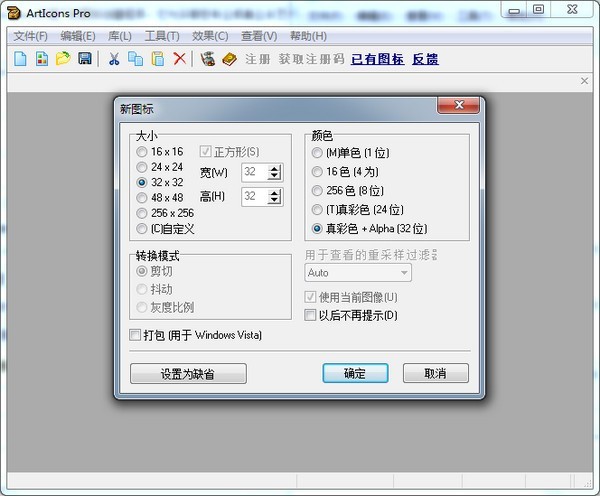Open the 库(L) menu
This screenshot has height=496, width=600.
pos(119,36)
